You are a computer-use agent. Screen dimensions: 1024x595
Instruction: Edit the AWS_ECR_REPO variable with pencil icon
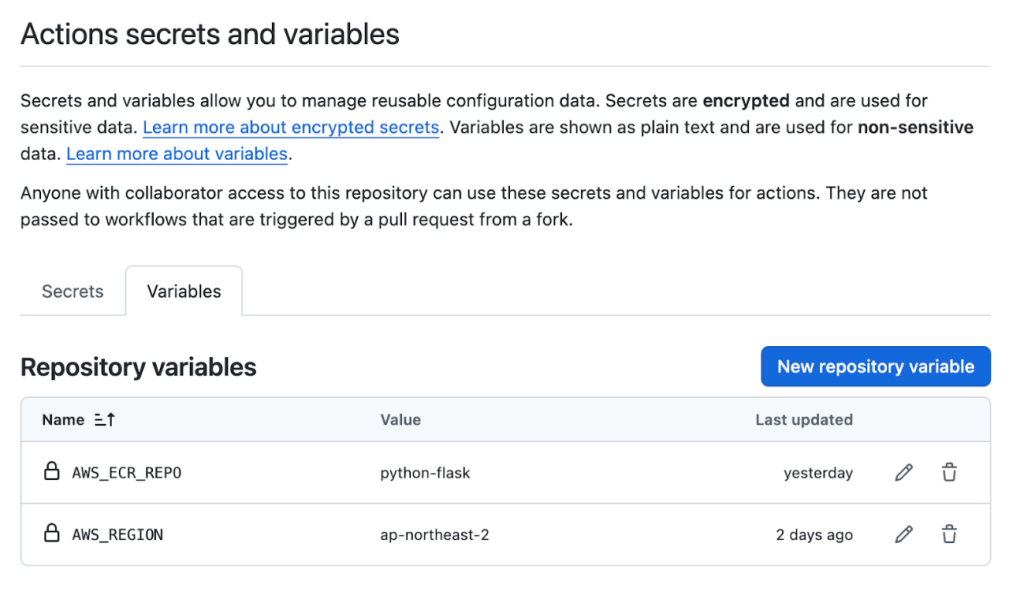point(903,473)
